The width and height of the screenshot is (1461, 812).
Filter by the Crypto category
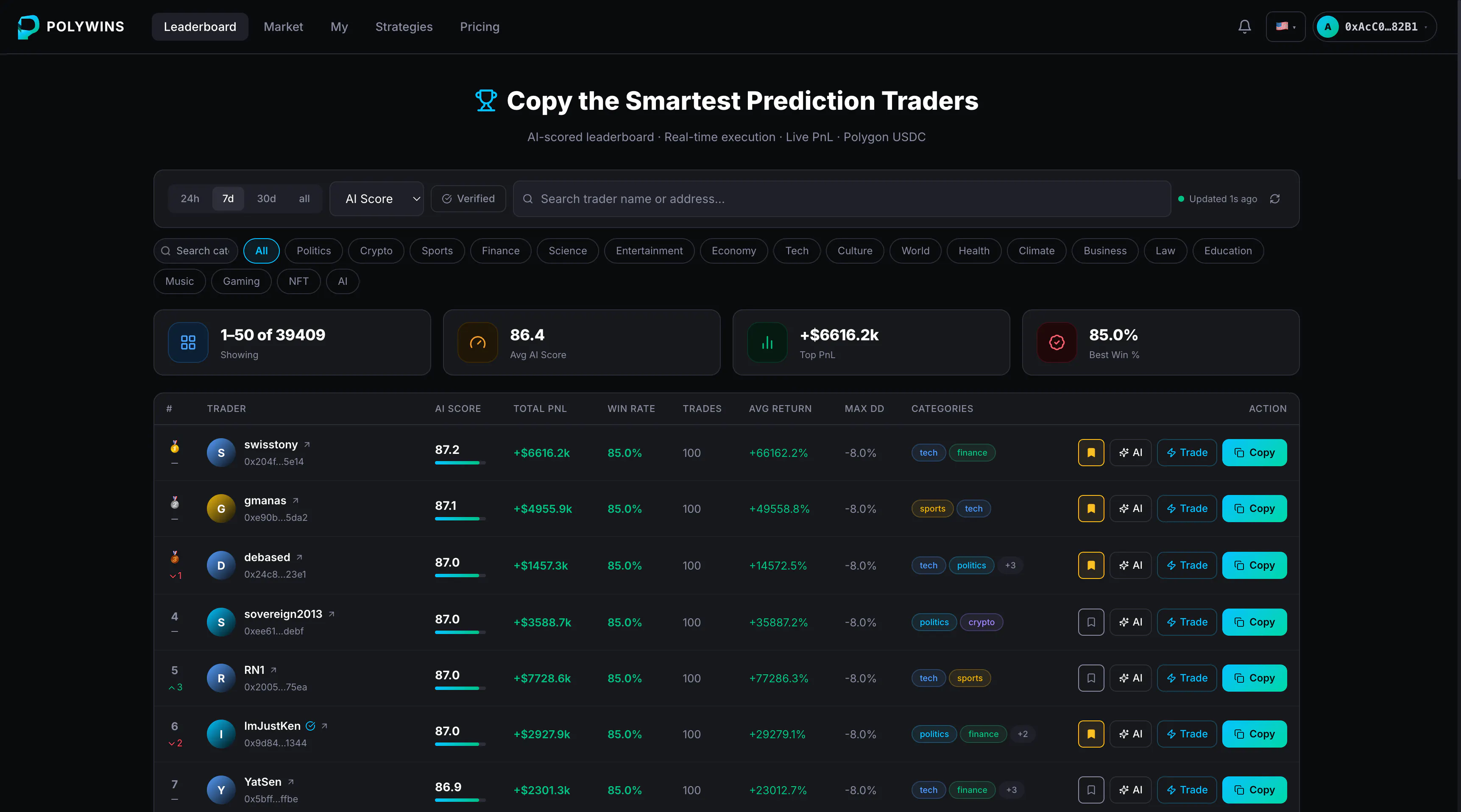[376, 251]
